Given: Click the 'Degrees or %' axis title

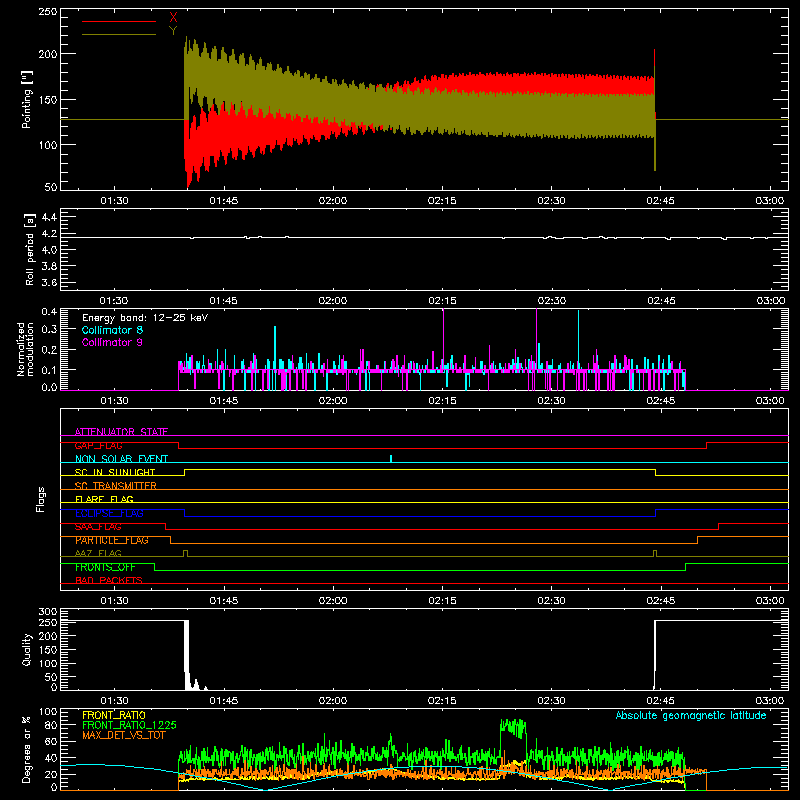Looking at the screenshot, I should click(x=27, y=750).
